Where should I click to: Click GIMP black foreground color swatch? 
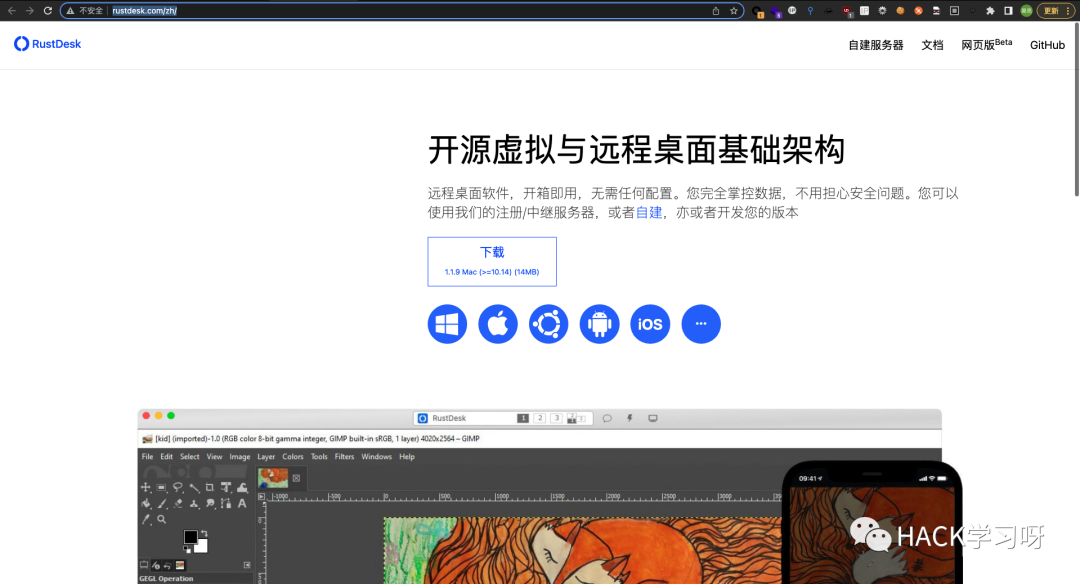[x=191, y=536]
